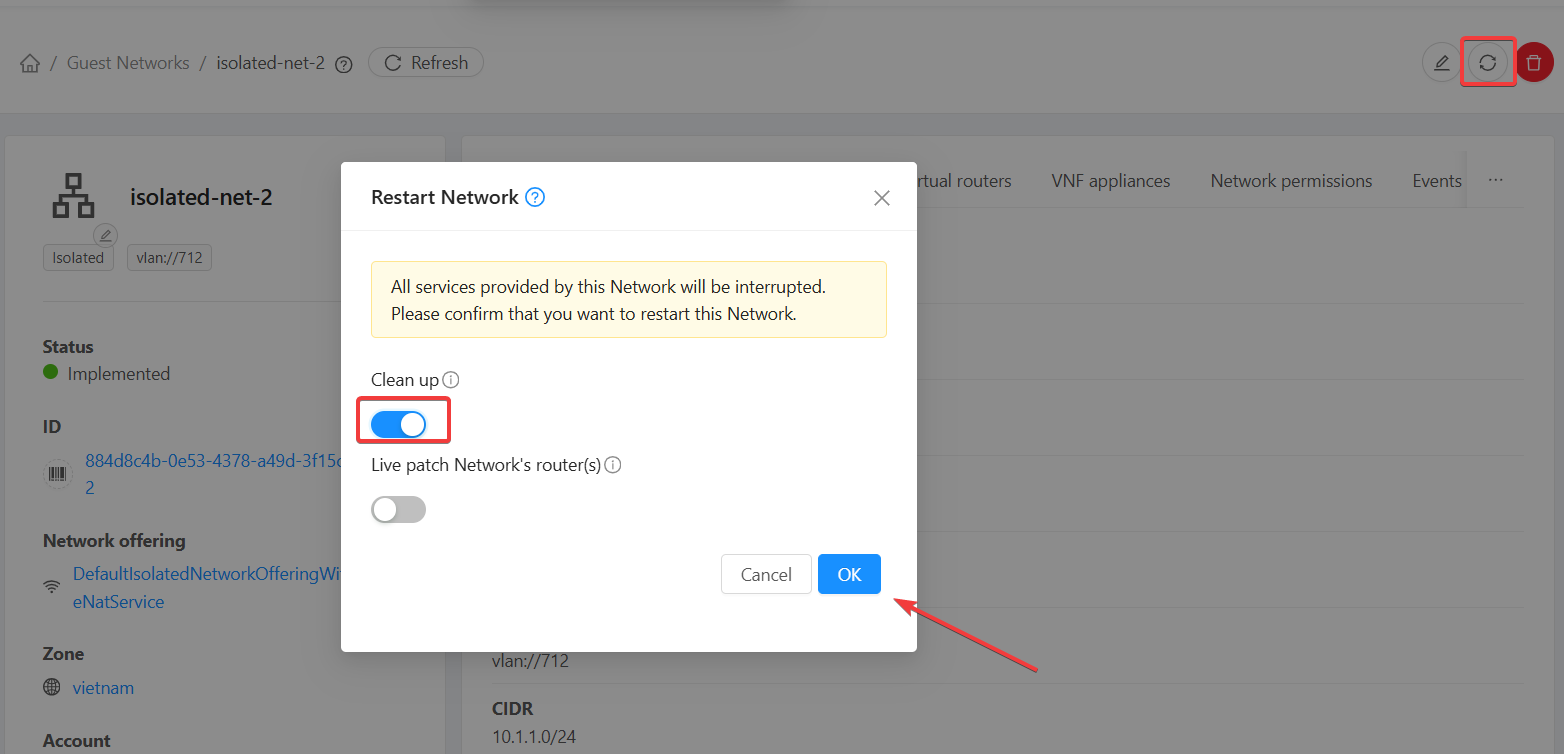Cancel the Restart Network dialog
This screenshot has height=754, width=1564.
pyautogui.click(x=766, y=574)
